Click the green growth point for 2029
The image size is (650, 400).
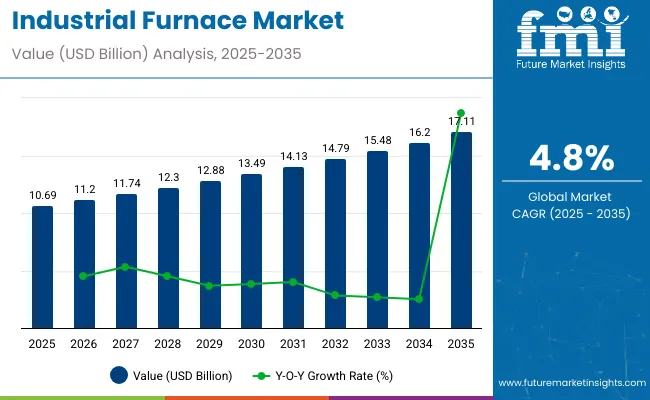coord(209,286)
